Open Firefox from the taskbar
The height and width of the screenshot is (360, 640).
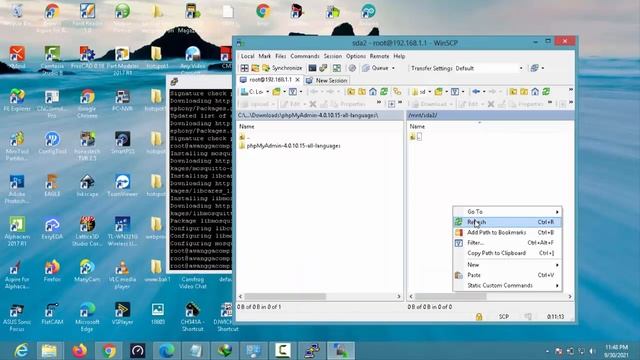(79, 351)
